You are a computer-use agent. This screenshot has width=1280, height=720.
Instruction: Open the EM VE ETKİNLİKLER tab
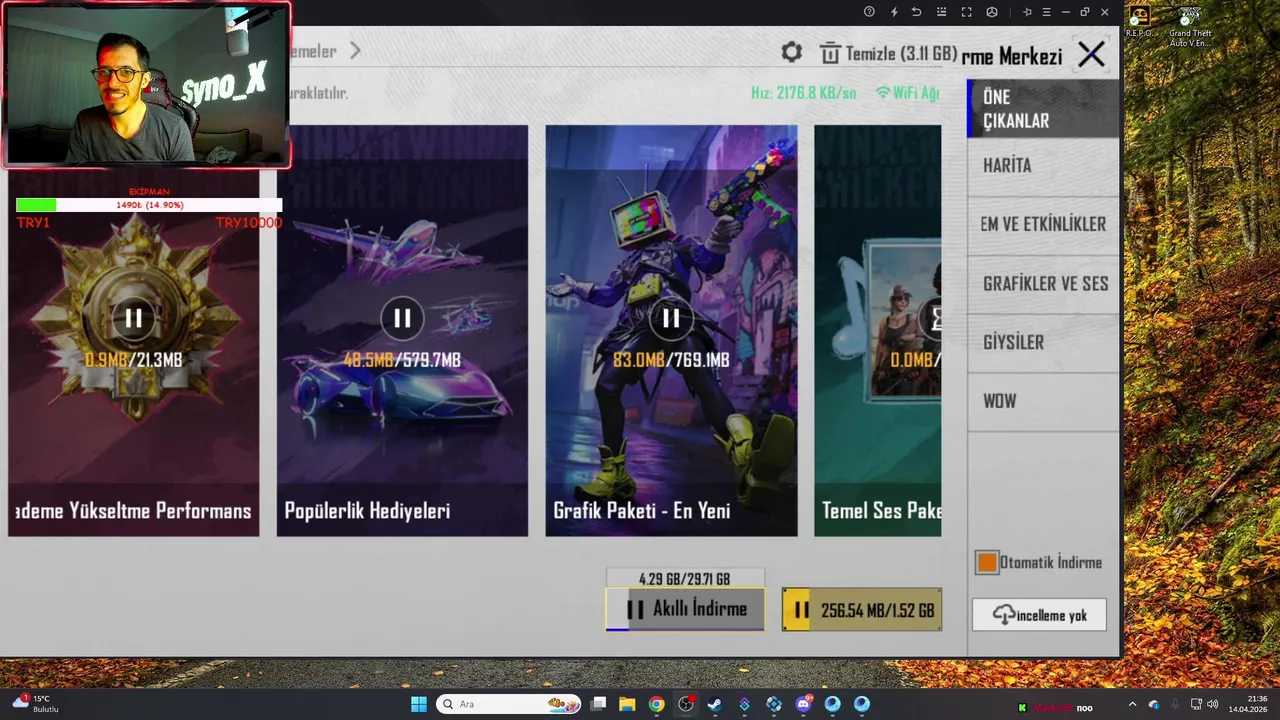(x=1043, y=225)
